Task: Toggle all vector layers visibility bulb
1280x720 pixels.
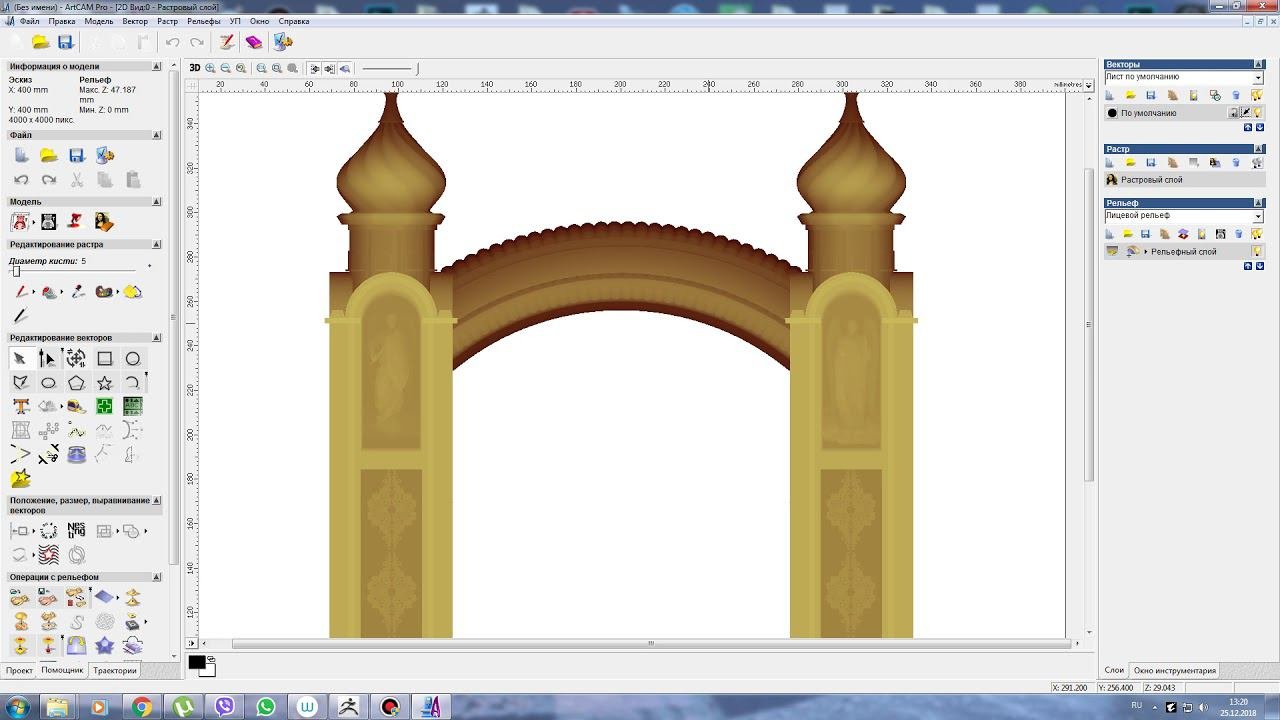Action: pos(1257,95)
